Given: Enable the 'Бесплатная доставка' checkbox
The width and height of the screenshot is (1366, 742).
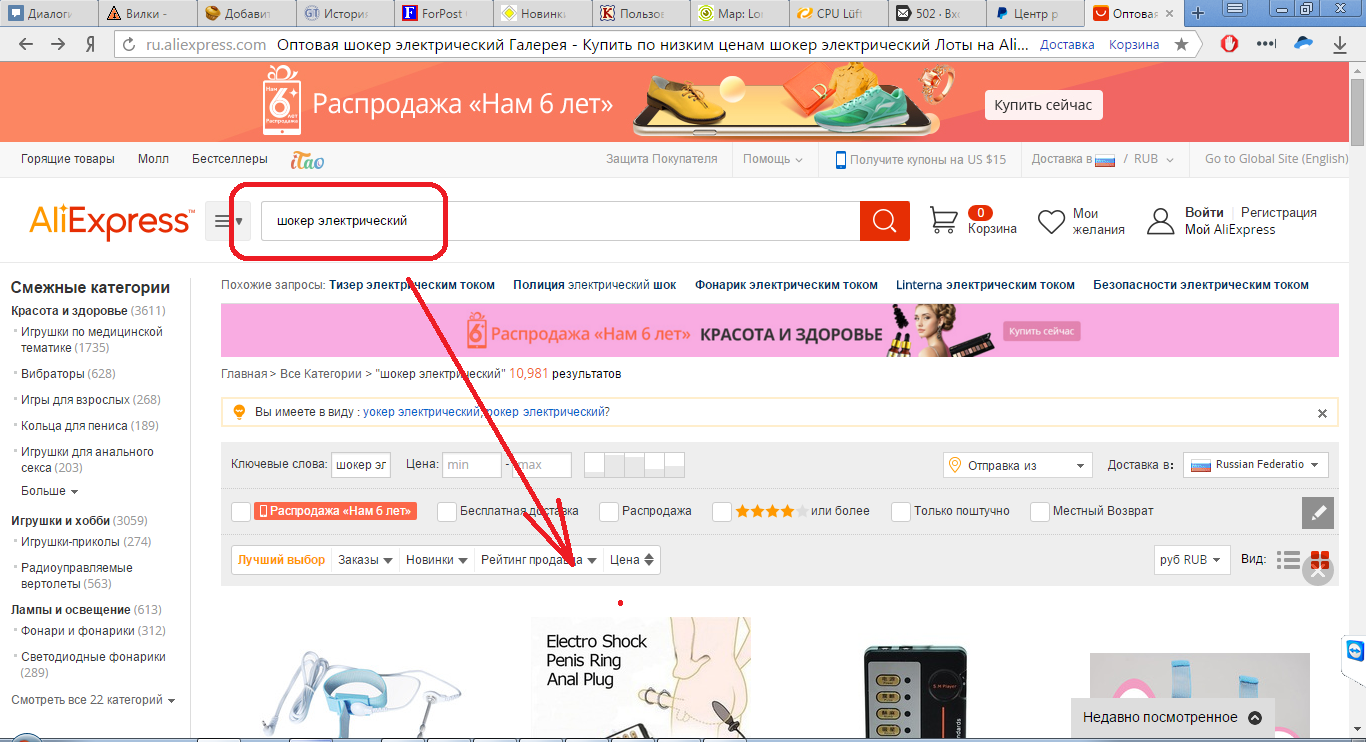Looking at the screenshot, I should [x=447, y=511].
